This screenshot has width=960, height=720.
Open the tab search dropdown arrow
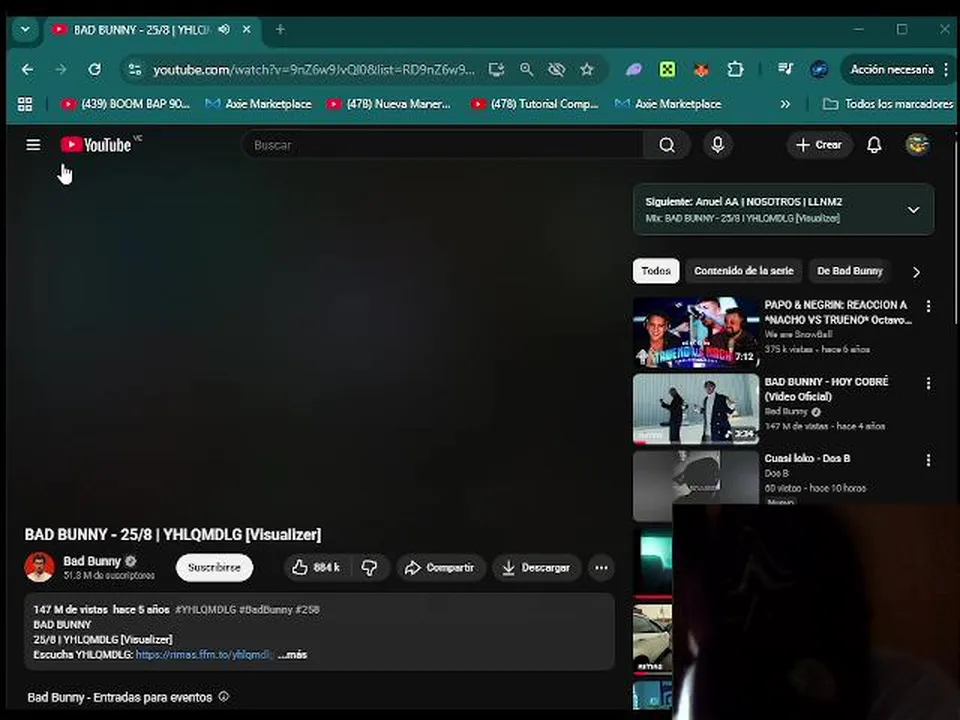[x=25, y=29]
